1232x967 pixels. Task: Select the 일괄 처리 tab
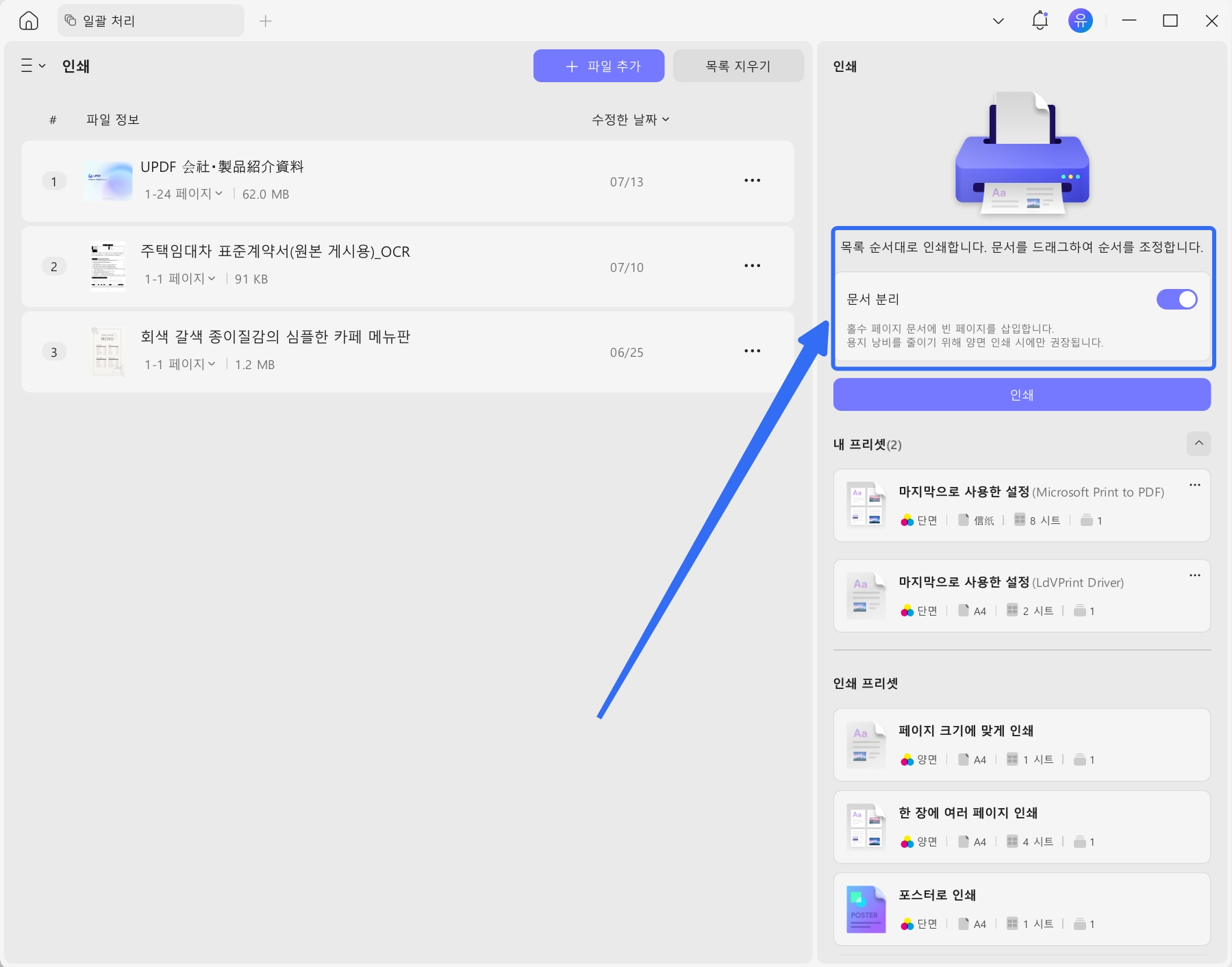[x=151, y=21]
